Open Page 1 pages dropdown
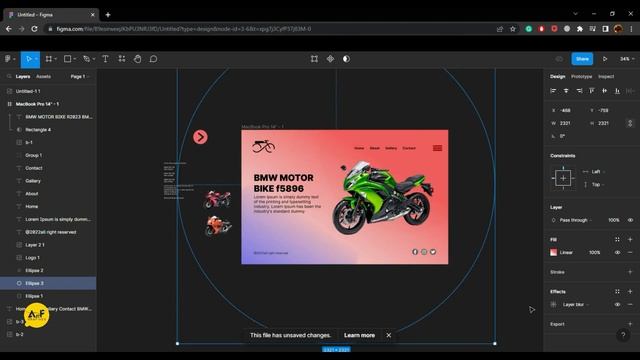 [x=80, y=76]
